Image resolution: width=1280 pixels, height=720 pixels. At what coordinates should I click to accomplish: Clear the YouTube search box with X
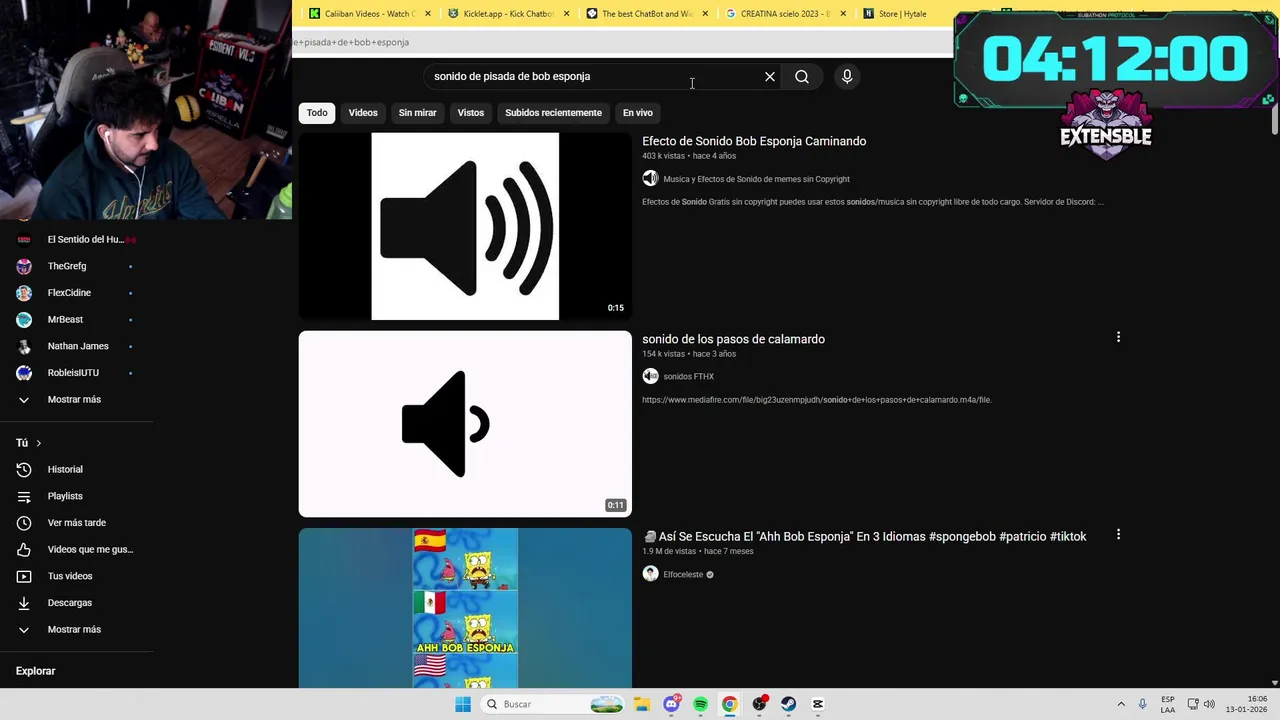click(770, 77)
